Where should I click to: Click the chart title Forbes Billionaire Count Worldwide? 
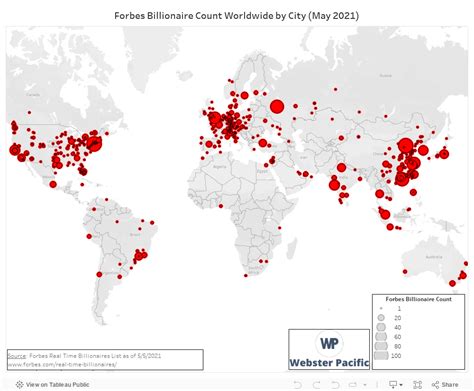coord(236,15)
